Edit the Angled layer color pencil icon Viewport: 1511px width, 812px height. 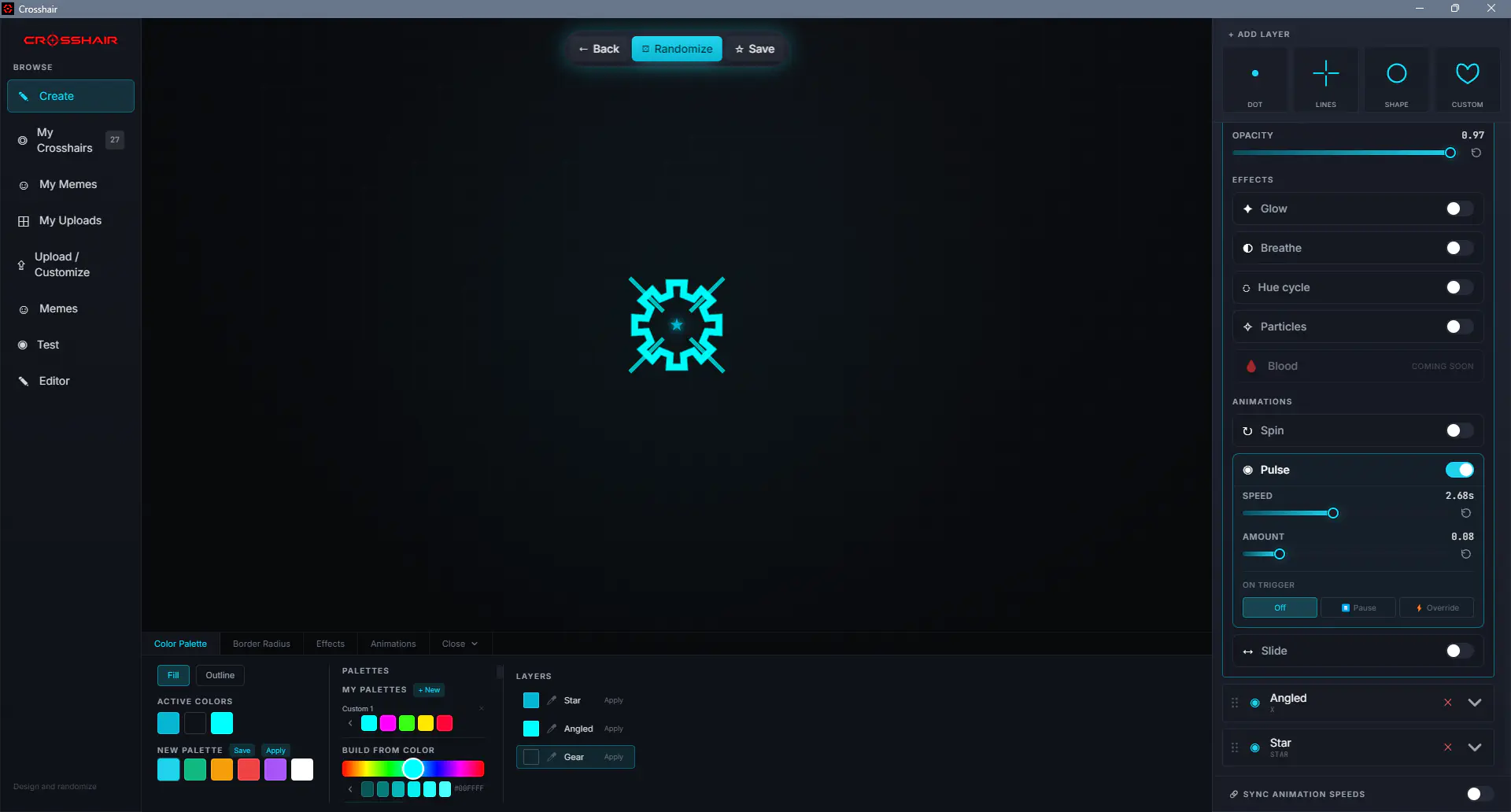click(552, 729)
